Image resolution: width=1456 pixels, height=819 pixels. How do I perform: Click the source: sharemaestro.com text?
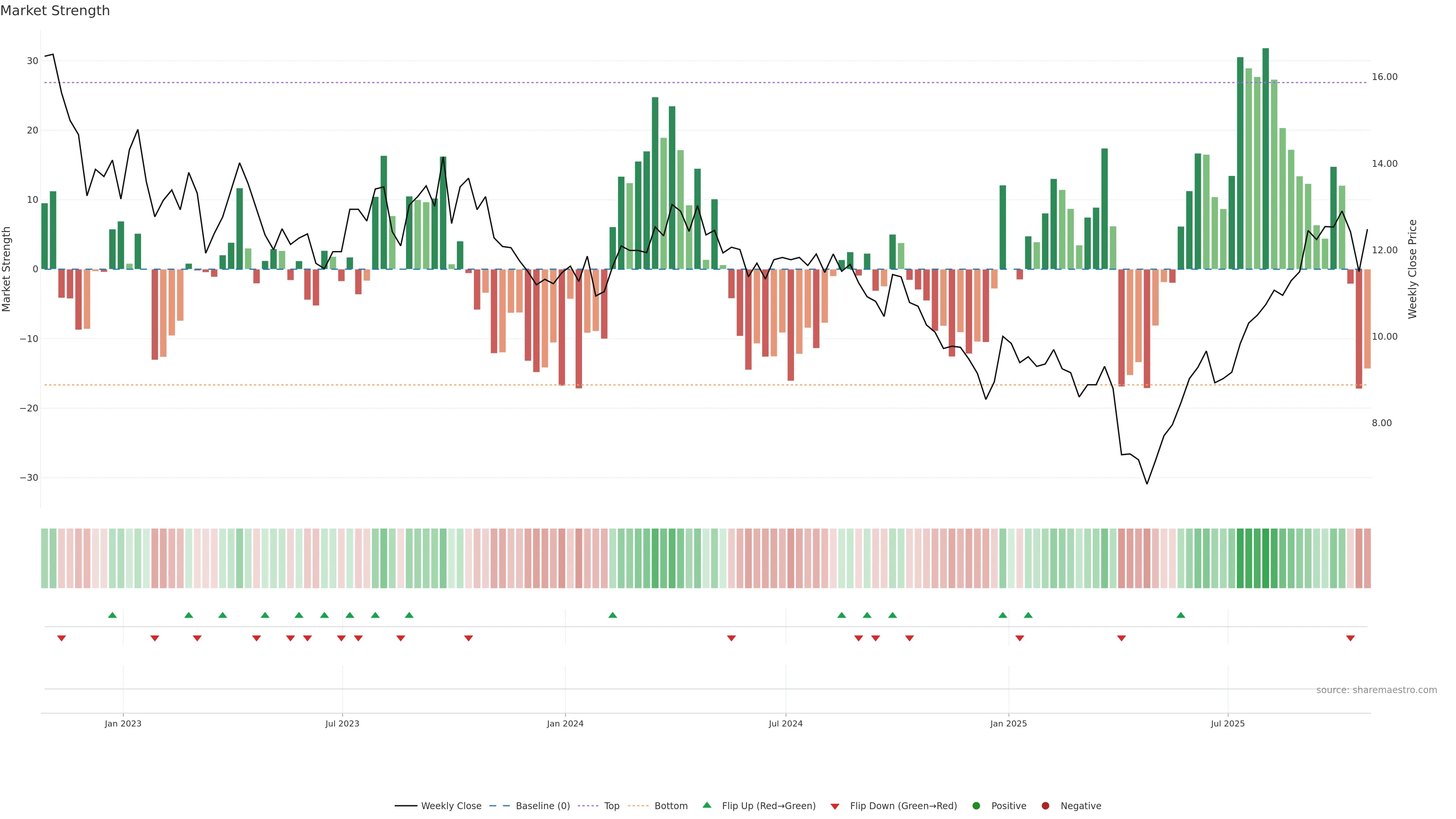click(x=1376, y=690)
